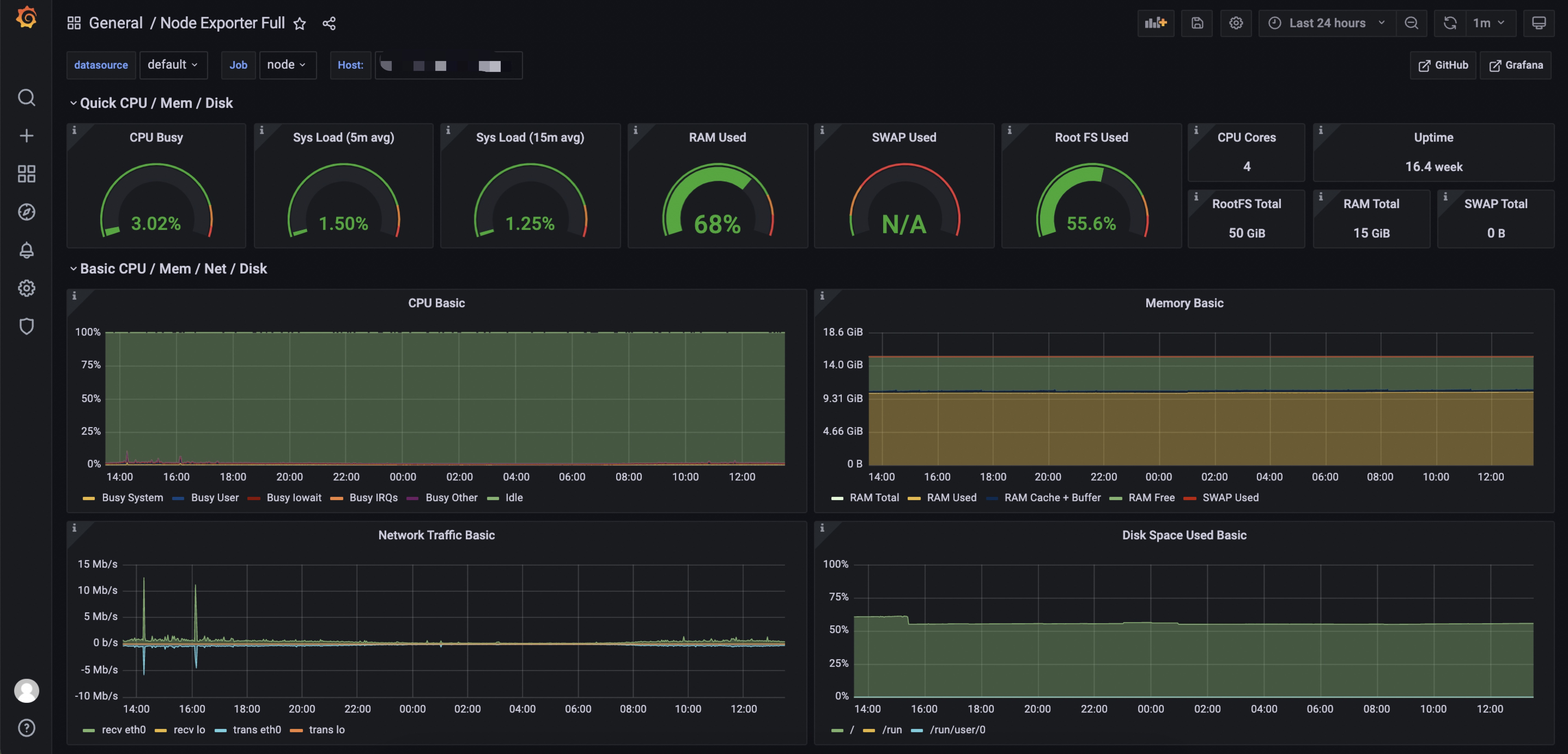
Task: Toggle recv eth0 series in Network legend
Action: tap(124, 729)
